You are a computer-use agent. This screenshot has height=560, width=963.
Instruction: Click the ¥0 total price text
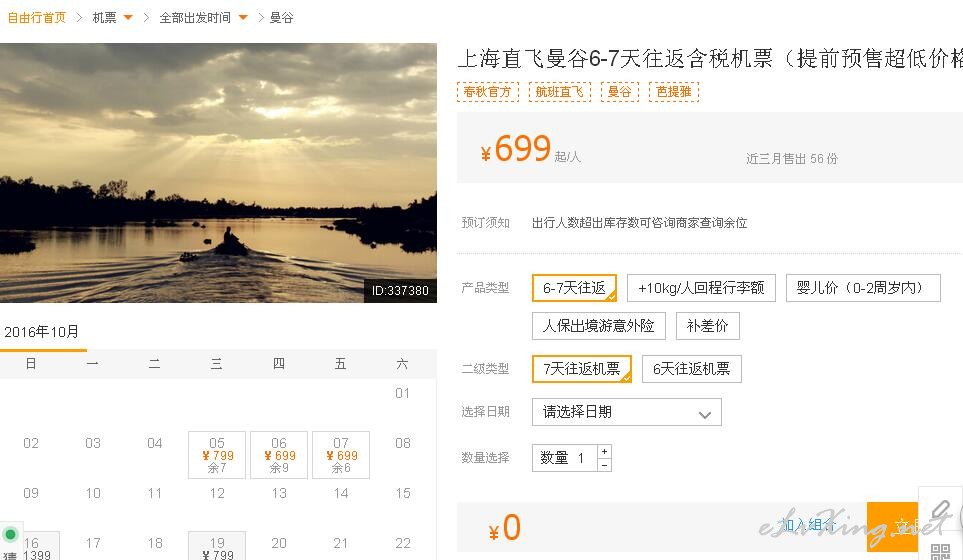(505, 528)
